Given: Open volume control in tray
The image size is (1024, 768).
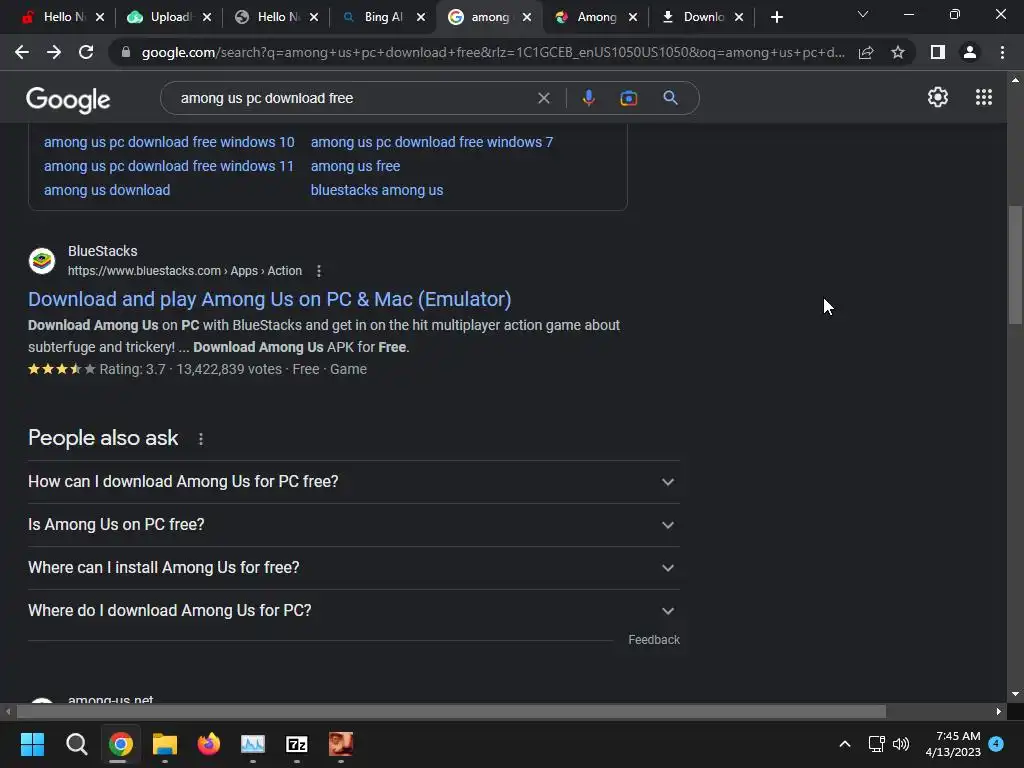Looking at the screenshot, I should 901,744.
